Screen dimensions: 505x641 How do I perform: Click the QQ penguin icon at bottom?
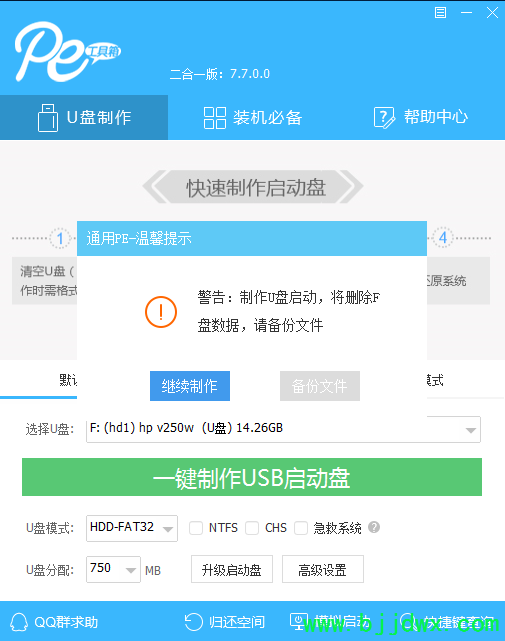point(19,622)
